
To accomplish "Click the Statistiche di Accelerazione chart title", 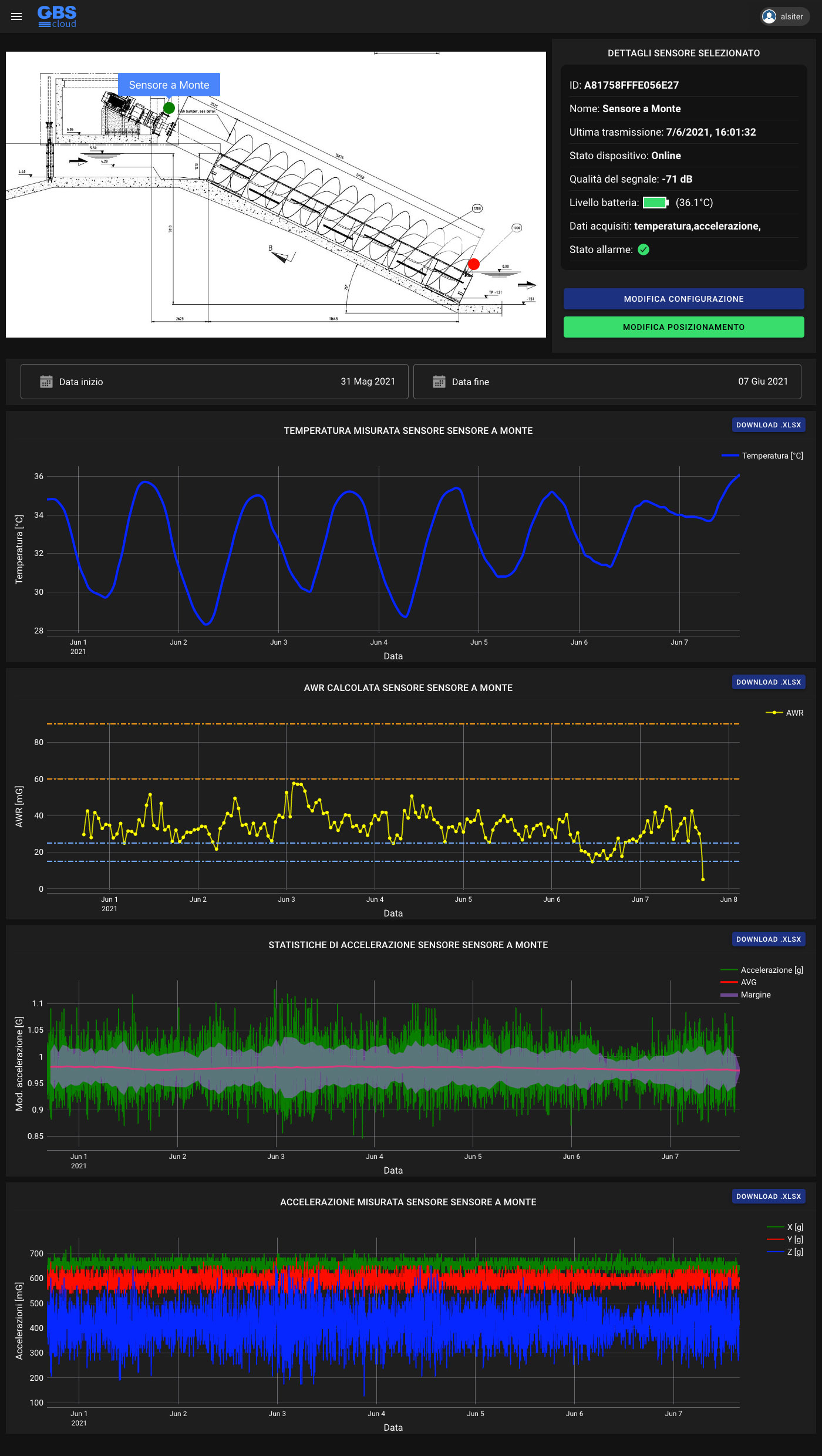I will click(408, 945).
